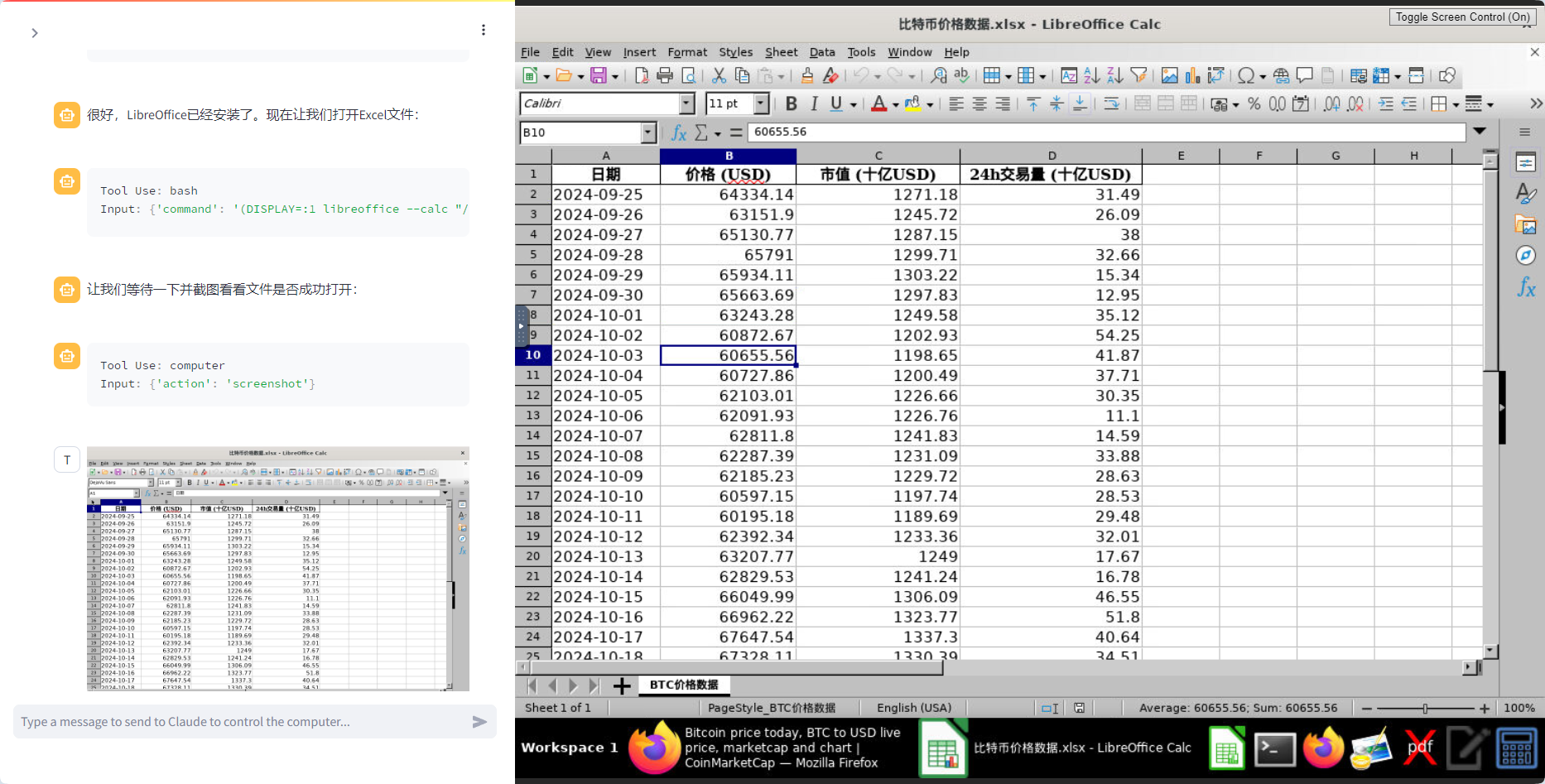1545x784 pixels.
Task: Toggle the print preview
Action: (x=688, y=76)
